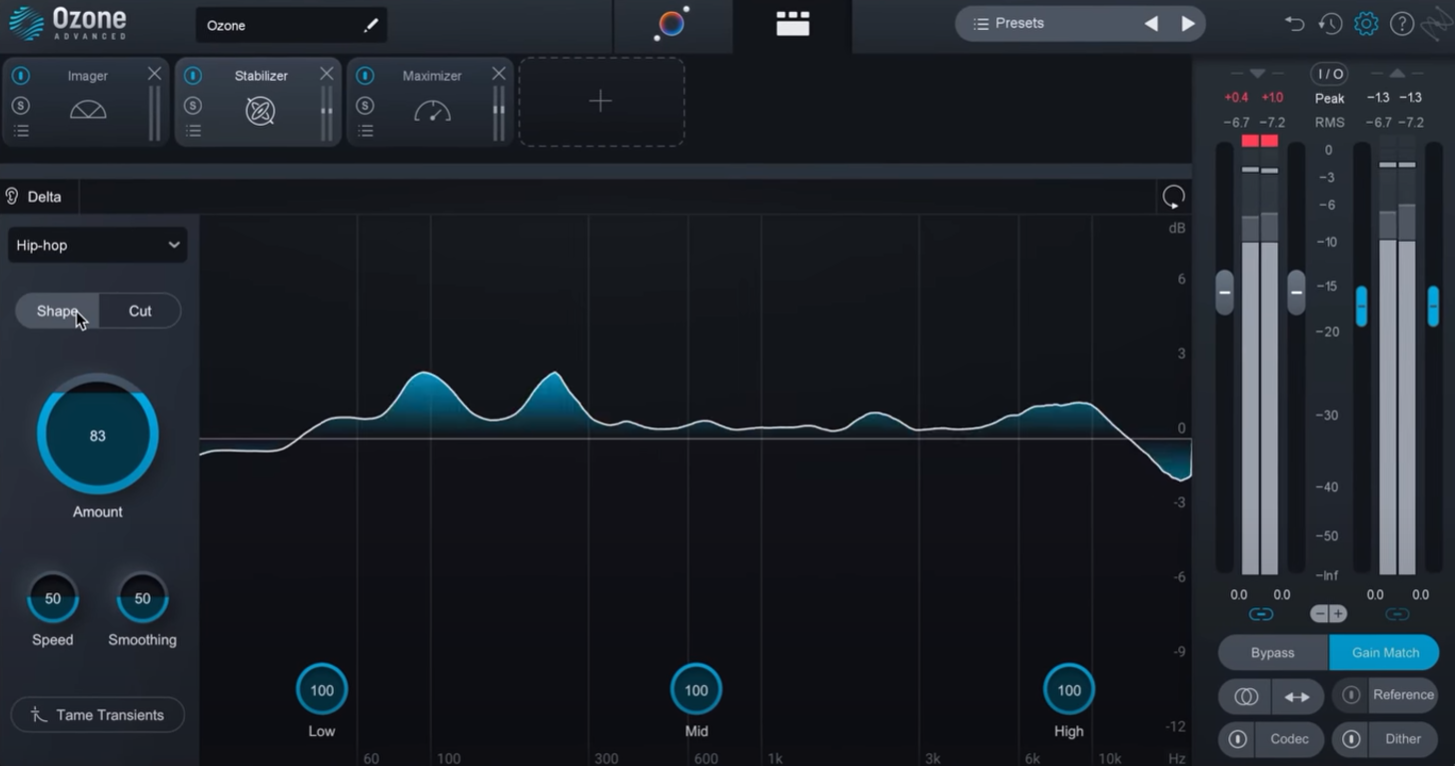Image resolution: width=1455 pixels, height=766 pixels.
Task: Open the module chain view icon
Action: coord(792,24)
